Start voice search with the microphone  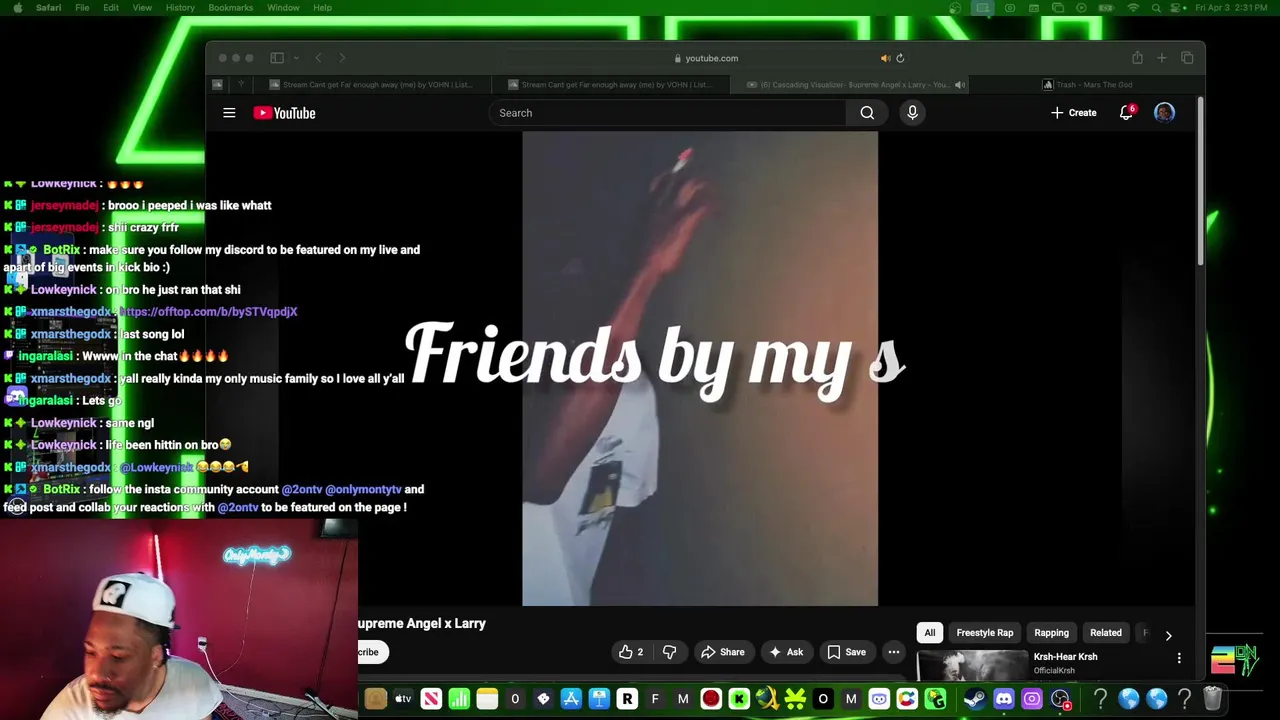coord(912,113)
